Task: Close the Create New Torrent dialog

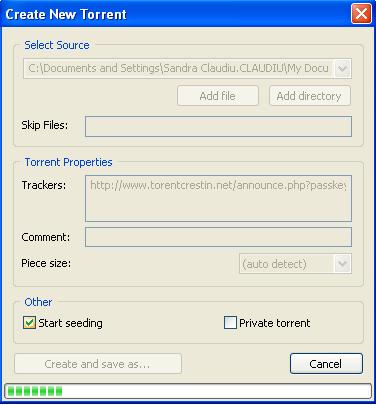Action: [361, 14]
